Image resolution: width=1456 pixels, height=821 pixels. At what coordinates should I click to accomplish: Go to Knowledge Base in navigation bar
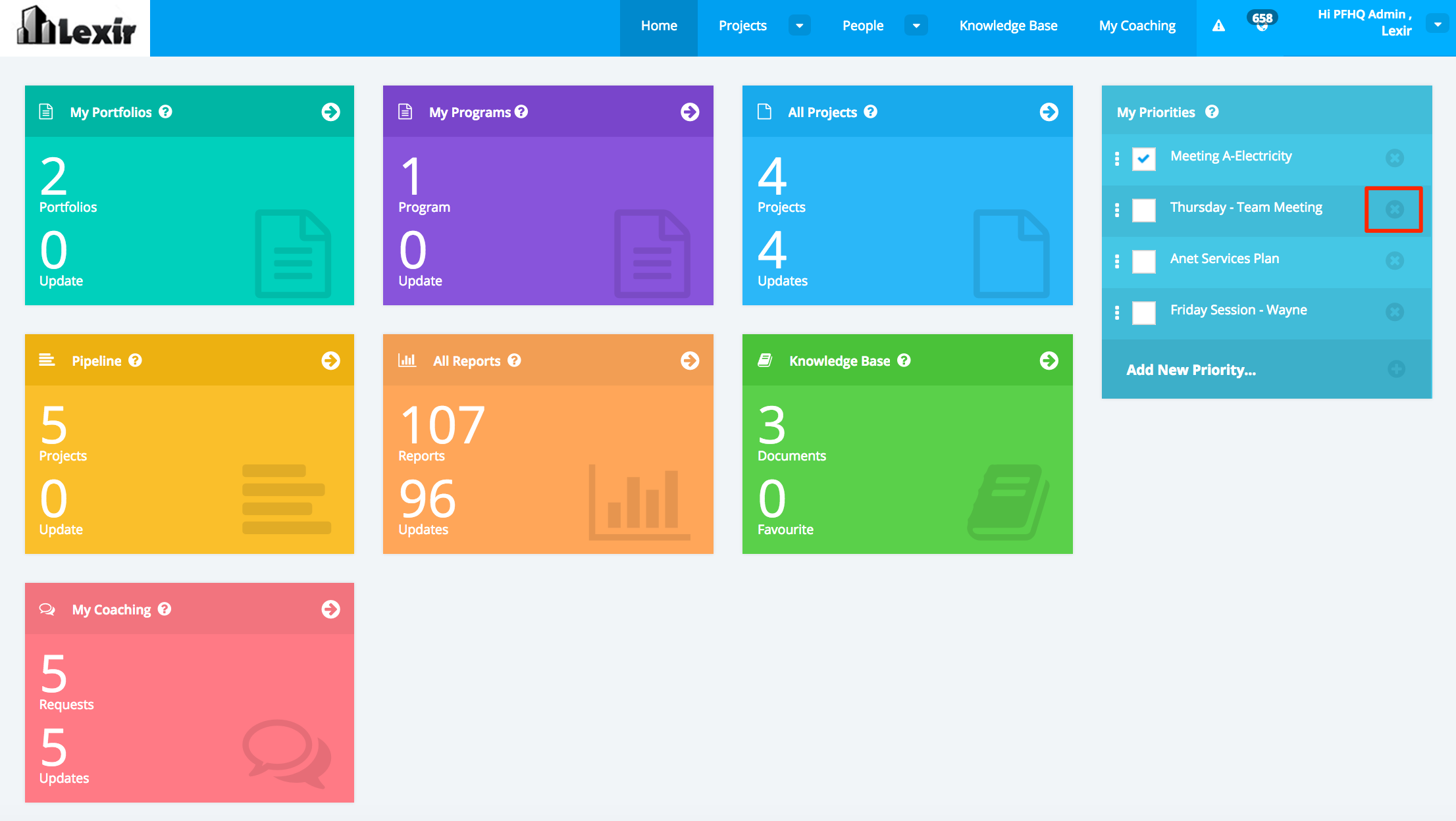[1008, 26]
